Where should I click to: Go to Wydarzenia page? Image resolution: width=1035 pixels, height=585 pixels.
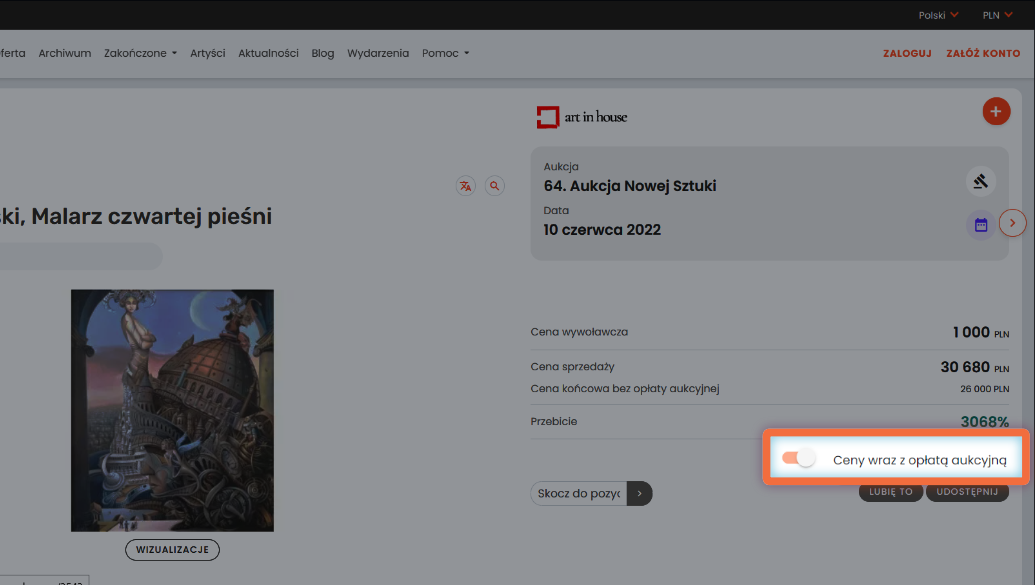click(378, 53)
